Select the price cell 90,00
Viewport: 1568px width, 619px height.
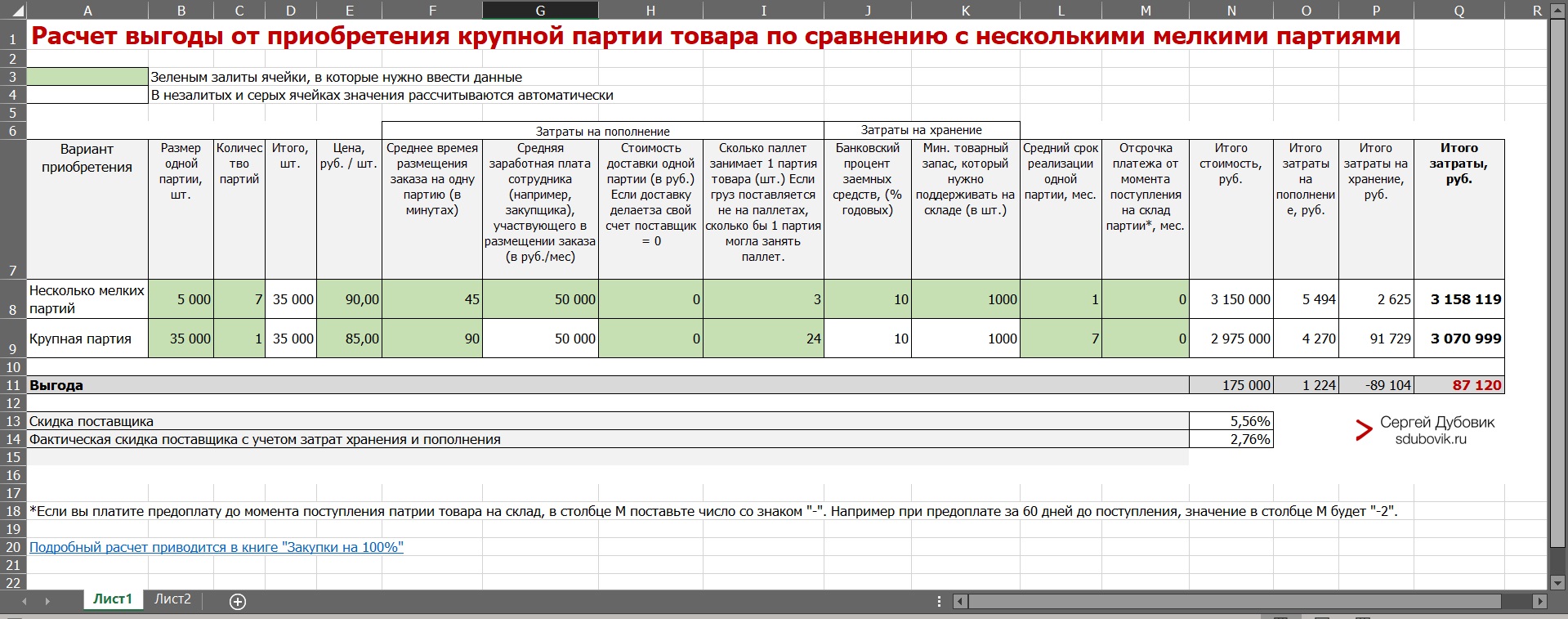click(349, 299)
